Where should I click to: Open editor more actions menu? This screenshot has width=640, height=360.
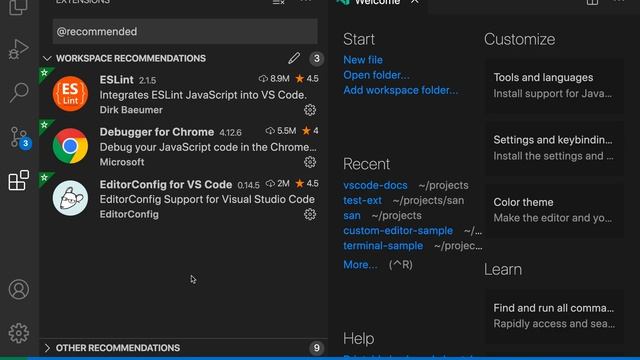tap(619, 2)
